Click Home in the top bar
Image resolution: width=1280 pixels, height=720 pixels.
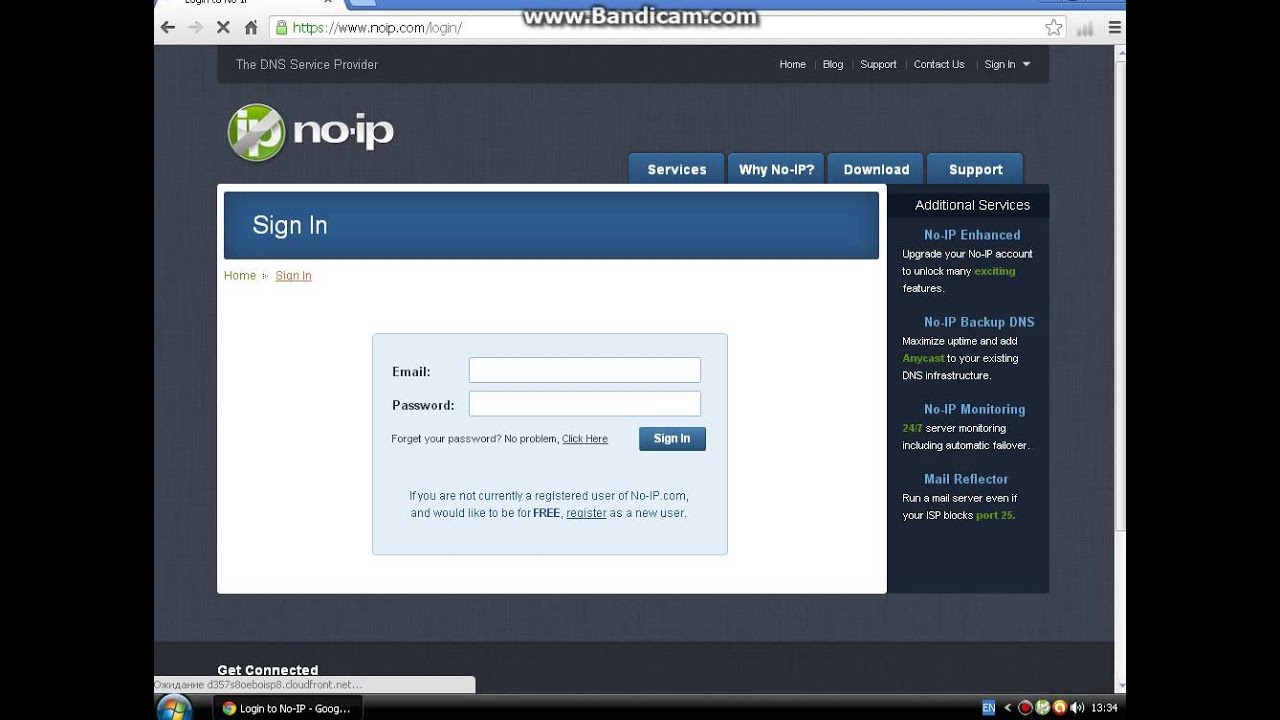coord(792,64)
